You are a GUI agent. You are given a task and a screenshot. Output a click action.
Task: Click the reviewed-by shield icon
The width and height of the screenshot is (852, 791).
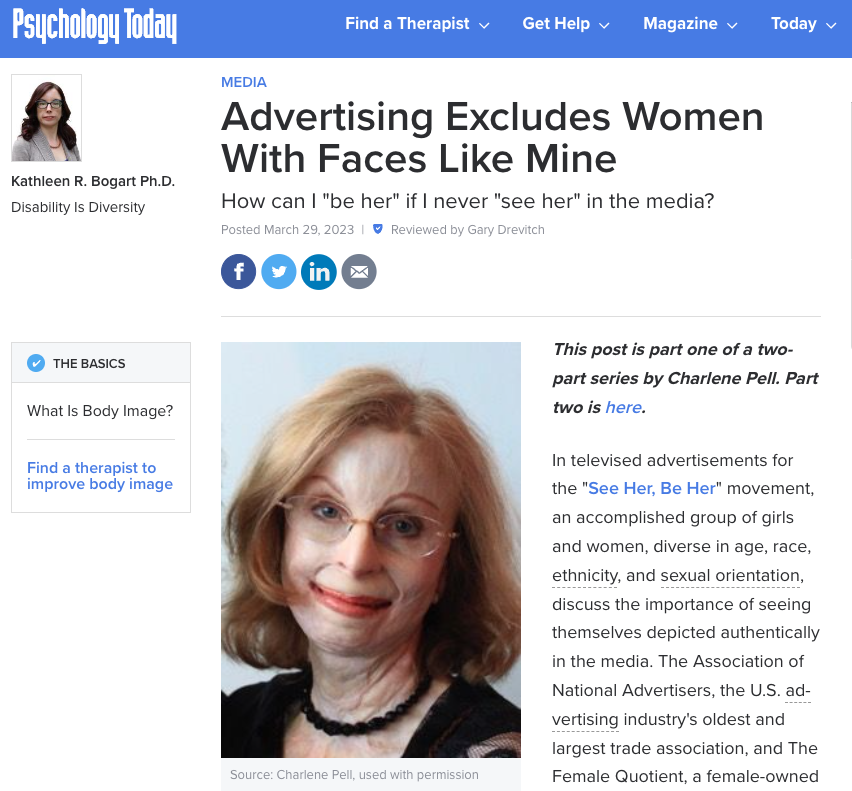click(x=377, y=229)
